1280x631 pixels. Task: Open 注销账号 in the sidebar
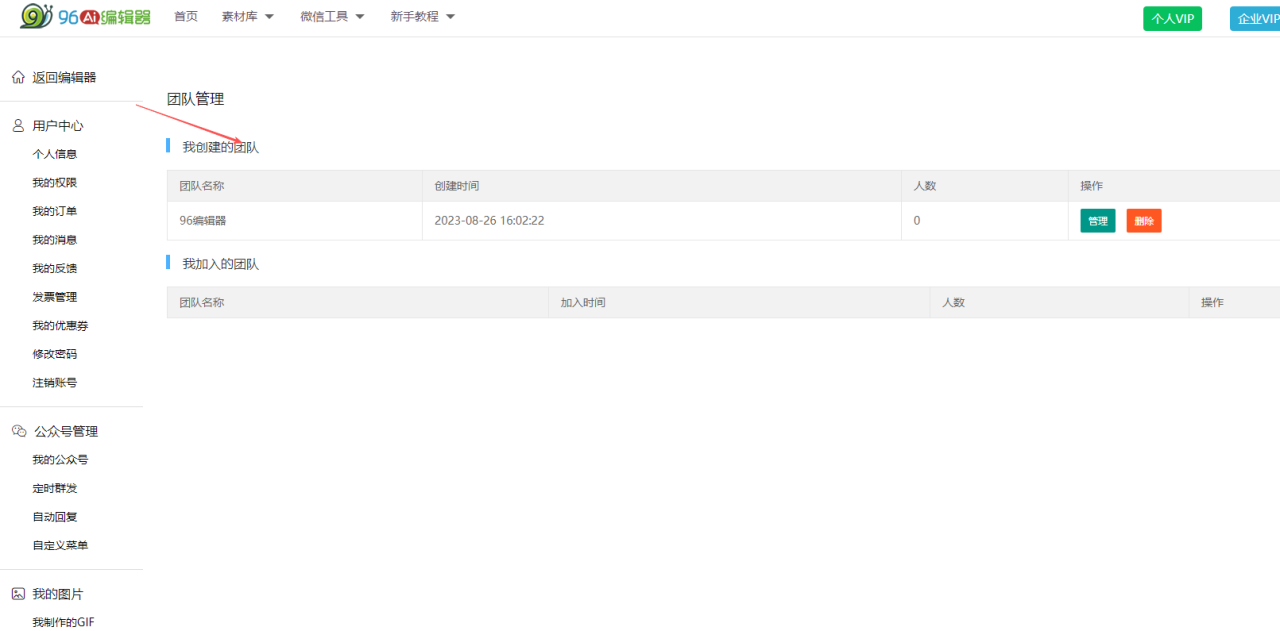(54, 383)
